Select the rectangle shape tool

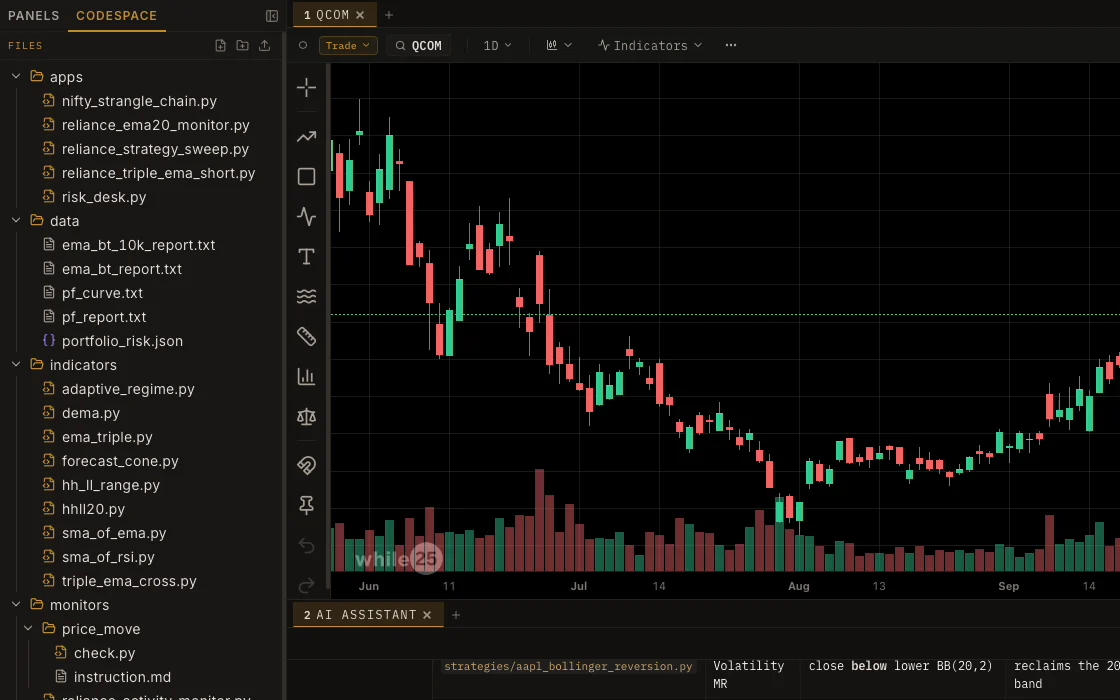coord(306,176)
